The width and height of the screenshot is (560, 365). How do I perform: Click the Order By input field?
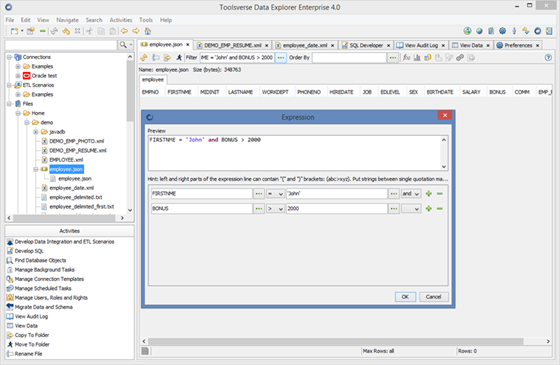pyautogui.click(x=349, y=58)
